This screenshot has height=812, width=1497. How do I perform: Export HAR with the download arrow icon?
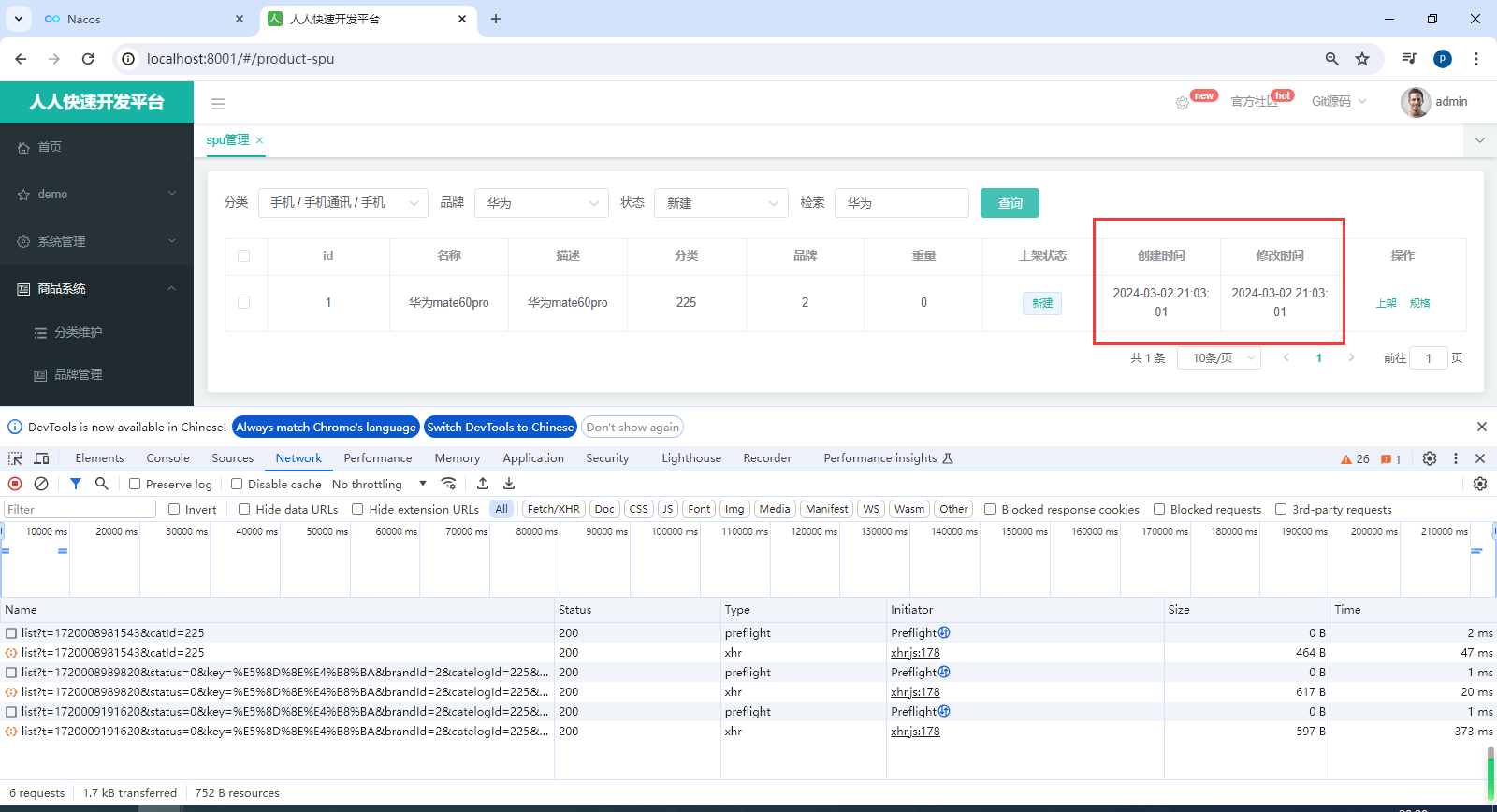[x=509, y=484]
